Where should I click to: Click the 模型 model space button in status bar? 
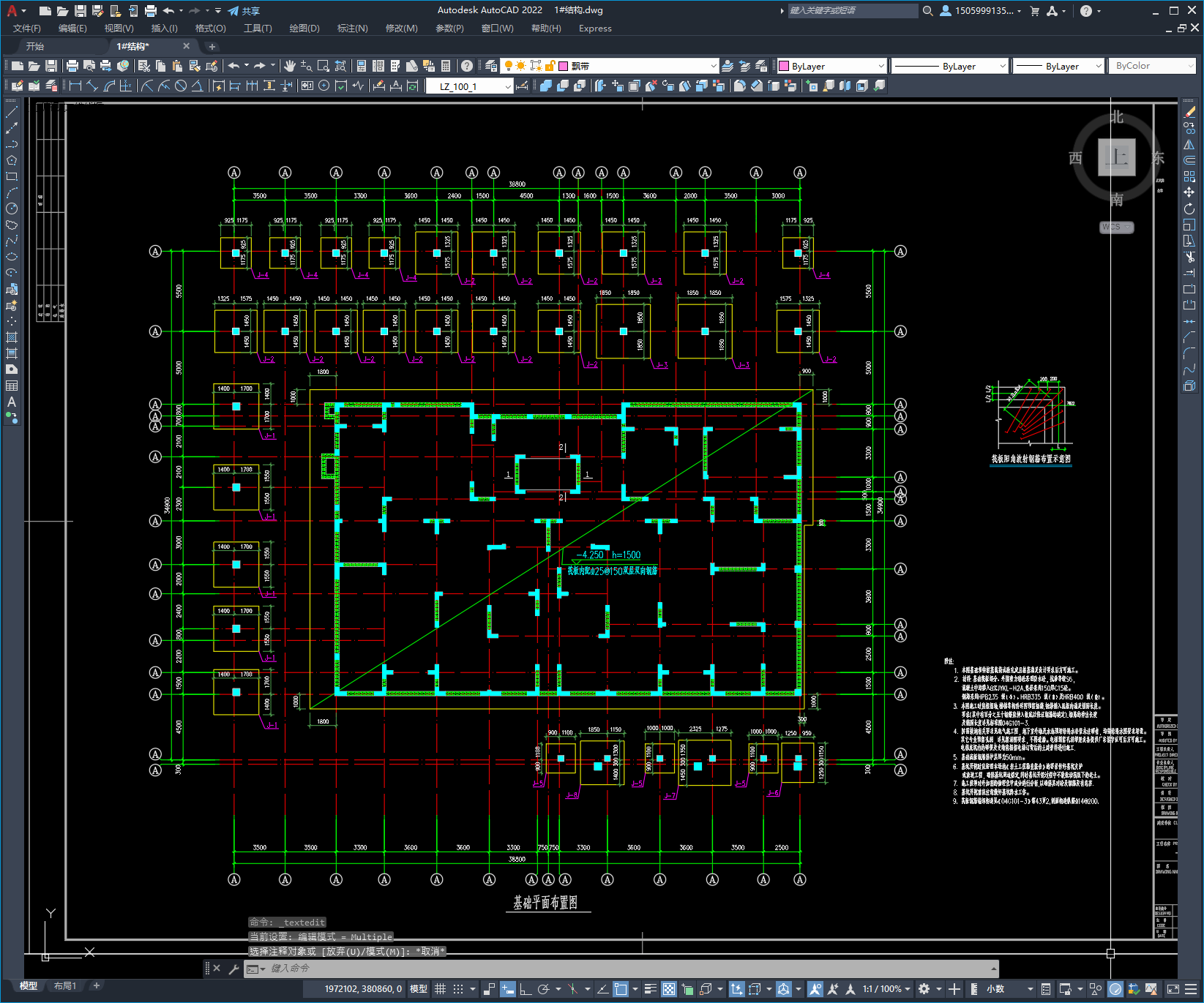pyautogui.click(x=419, y=989)
